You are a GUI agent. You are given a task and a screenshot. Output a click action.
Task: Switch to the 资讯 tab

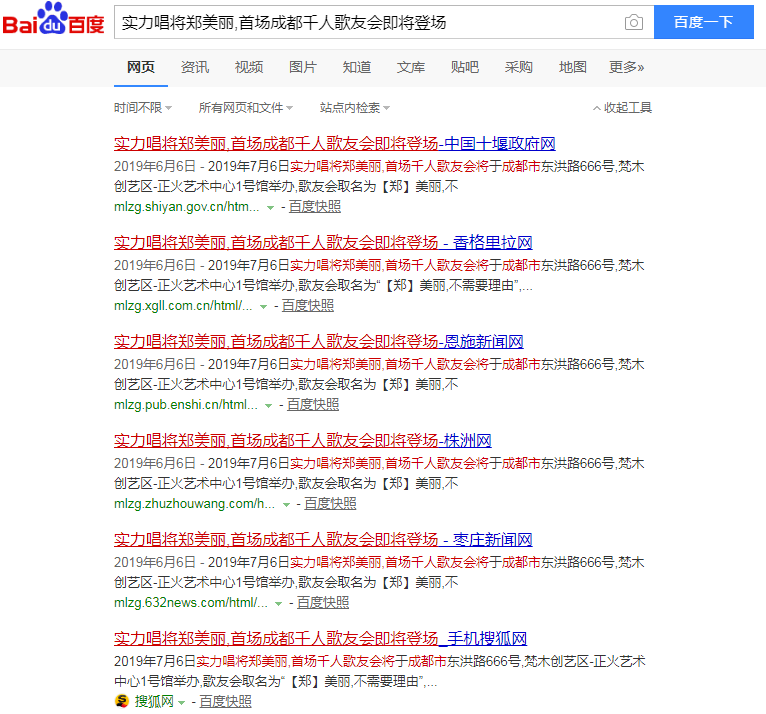[x=195, y=67]
